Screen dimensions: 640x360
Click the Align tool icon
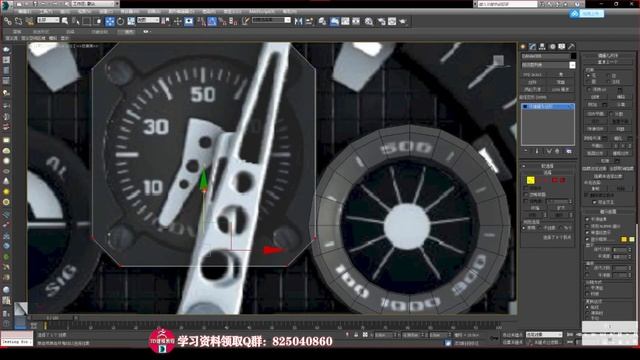click(x=309, y=21)
